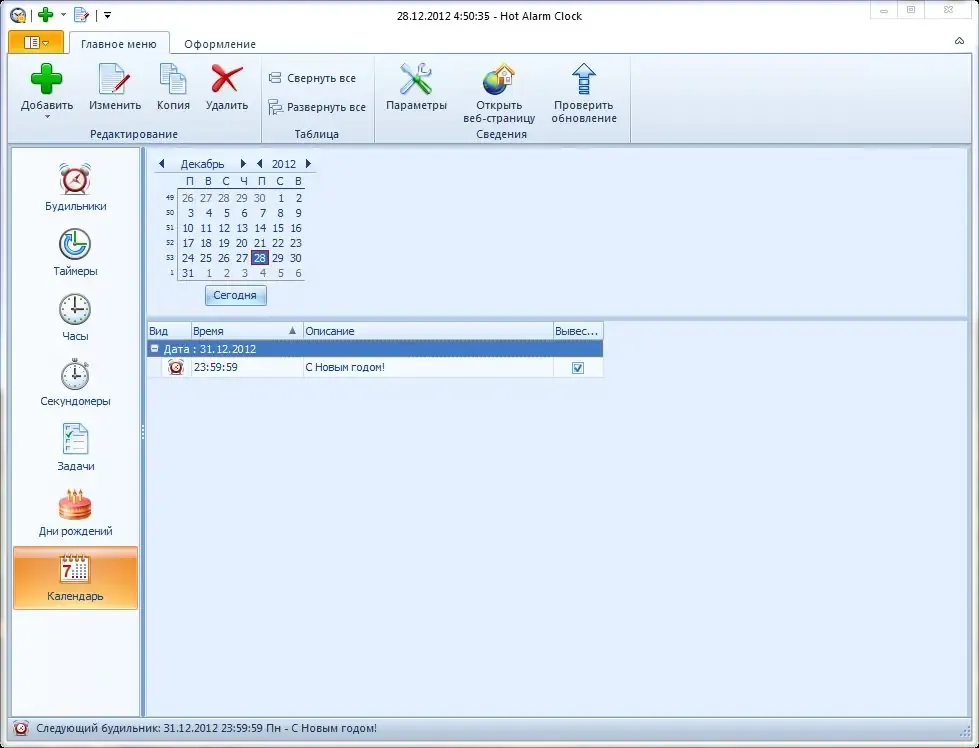Uncheck the checkbox in С Новым годом row
The width and height of the screenshot is (979, 748).
pos(578,368)
